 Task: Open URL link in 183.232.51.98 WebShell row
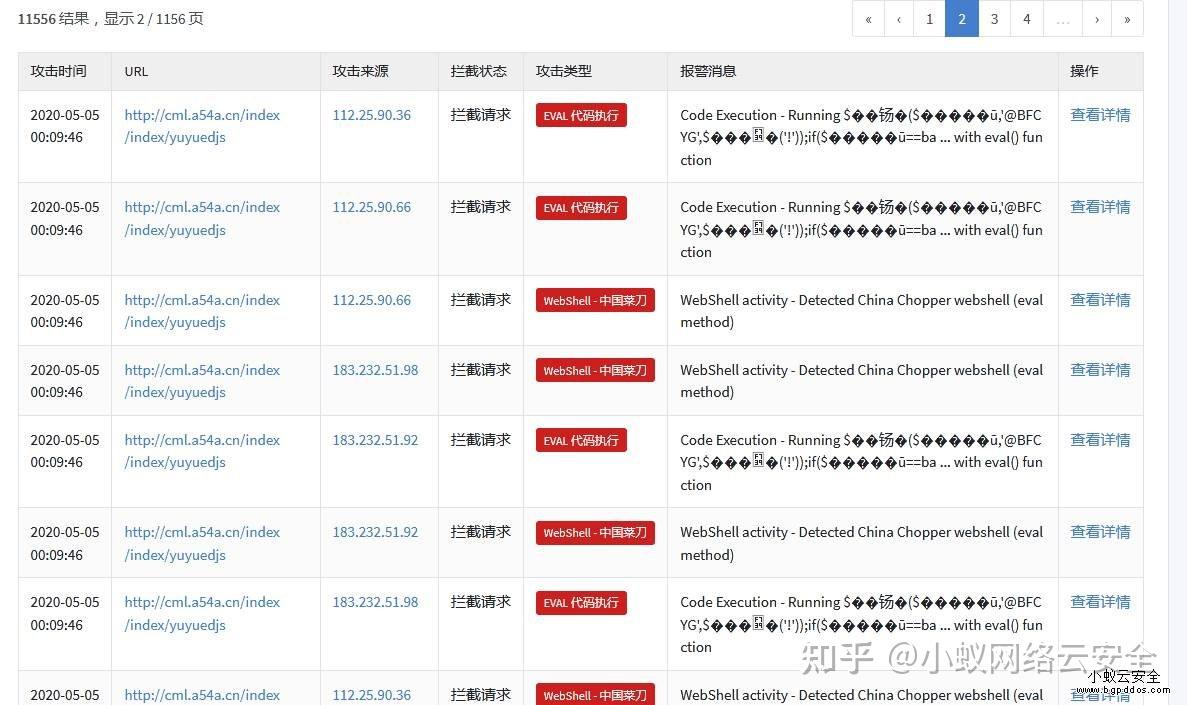pyautogui.click(x=202, y=381)
